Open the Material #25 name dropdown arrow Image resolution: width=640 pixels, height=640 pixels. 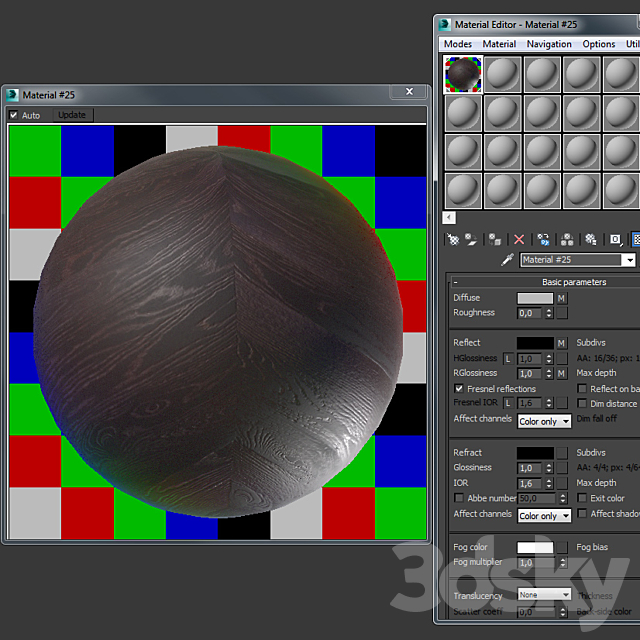coord(630,260)
